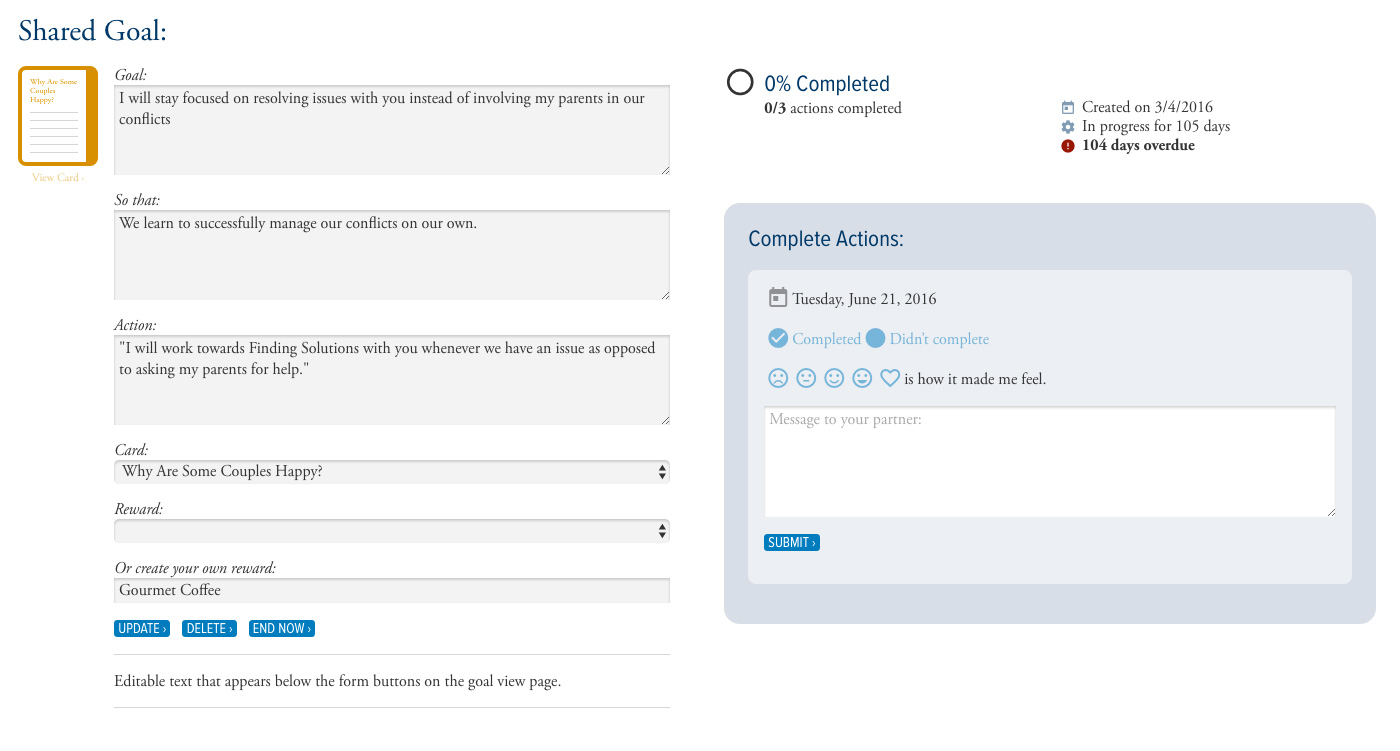Viewport: 1400px width, 751px height.
Task: Choose the slight smile face mood icon
Action: [x=833, y=378]
